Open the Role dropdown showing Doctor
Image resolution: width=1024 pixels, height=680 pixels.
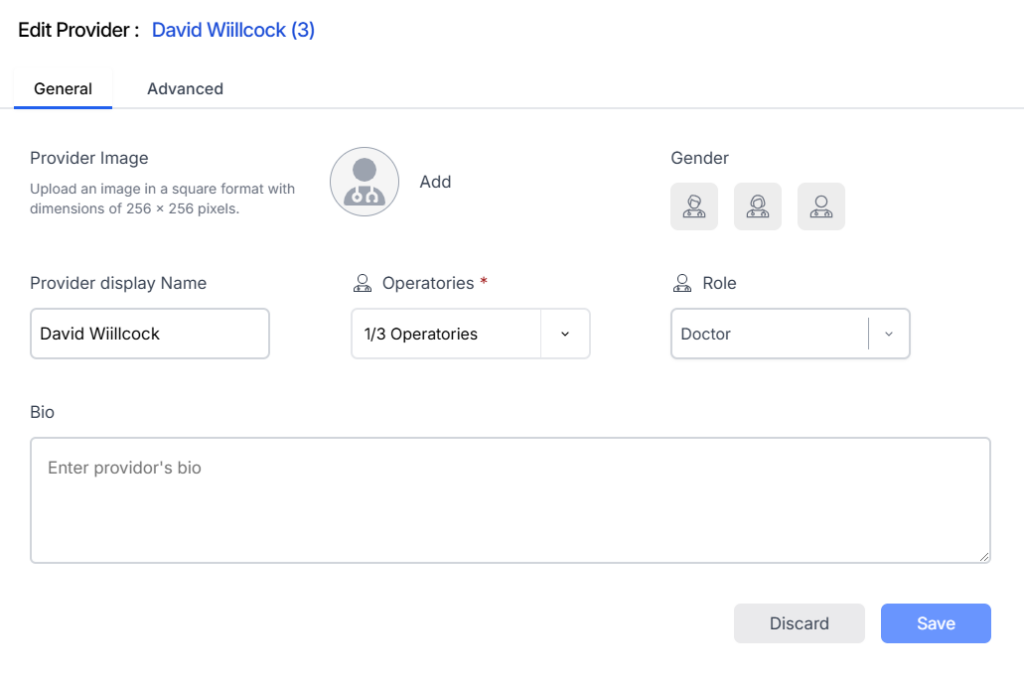tap(768, 334)
